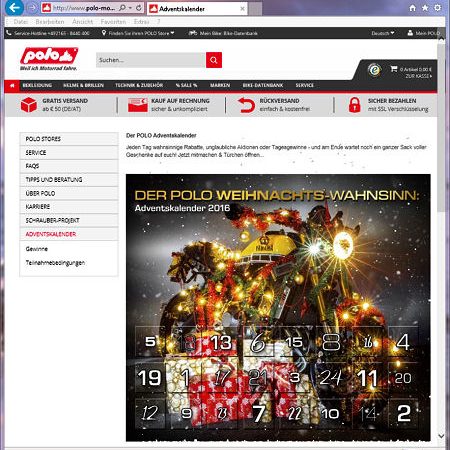Click the page vertical scrollbar thumb
This screenshot has height=450, width=450.
point(441,127)
